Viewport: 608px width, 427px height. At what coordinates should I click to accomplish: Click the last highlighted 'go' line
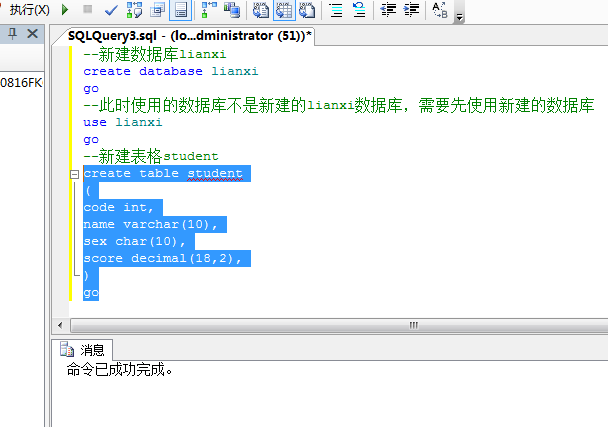coord(91,293)
